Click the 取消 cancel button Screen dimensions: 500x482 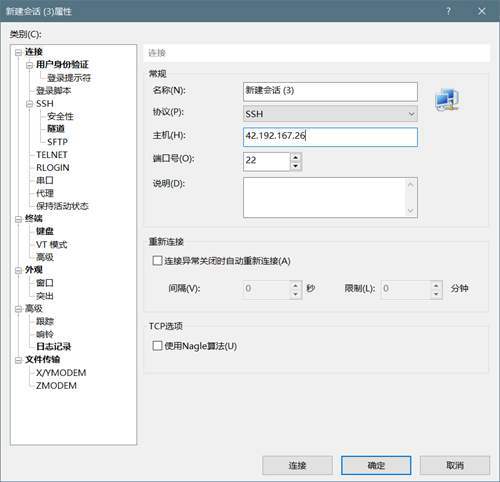click(455, 465)
